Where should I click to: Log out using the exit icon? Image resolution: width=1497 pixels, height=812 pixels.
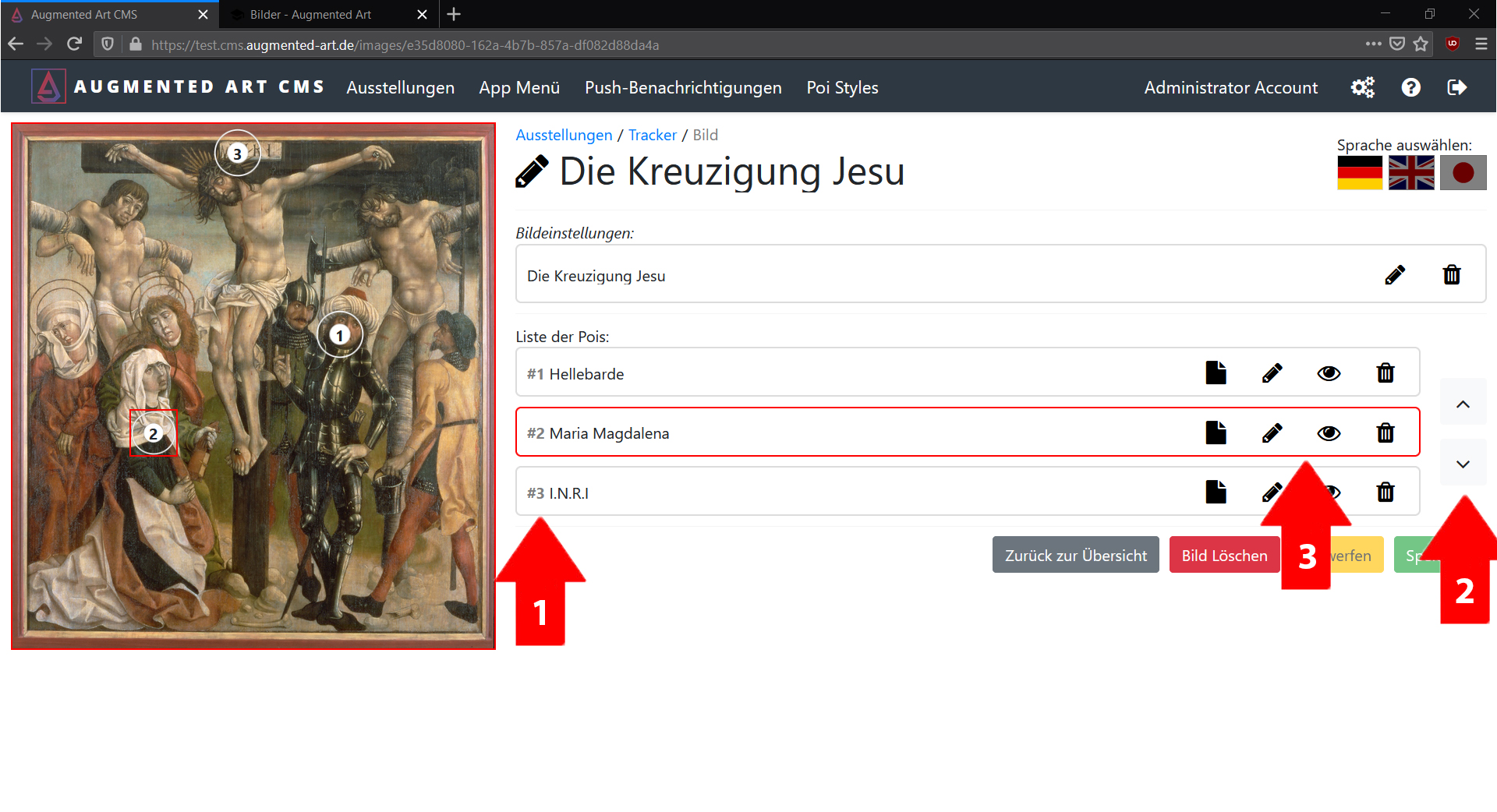point(1456,87)
